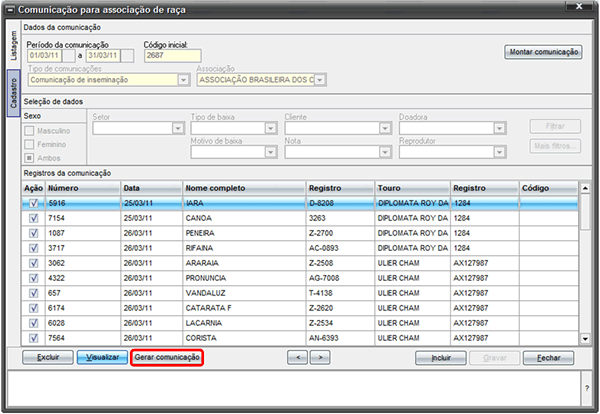Toggle checkbox for 657 VANDALUZ
600x414 pixels.
click(34, 293)
